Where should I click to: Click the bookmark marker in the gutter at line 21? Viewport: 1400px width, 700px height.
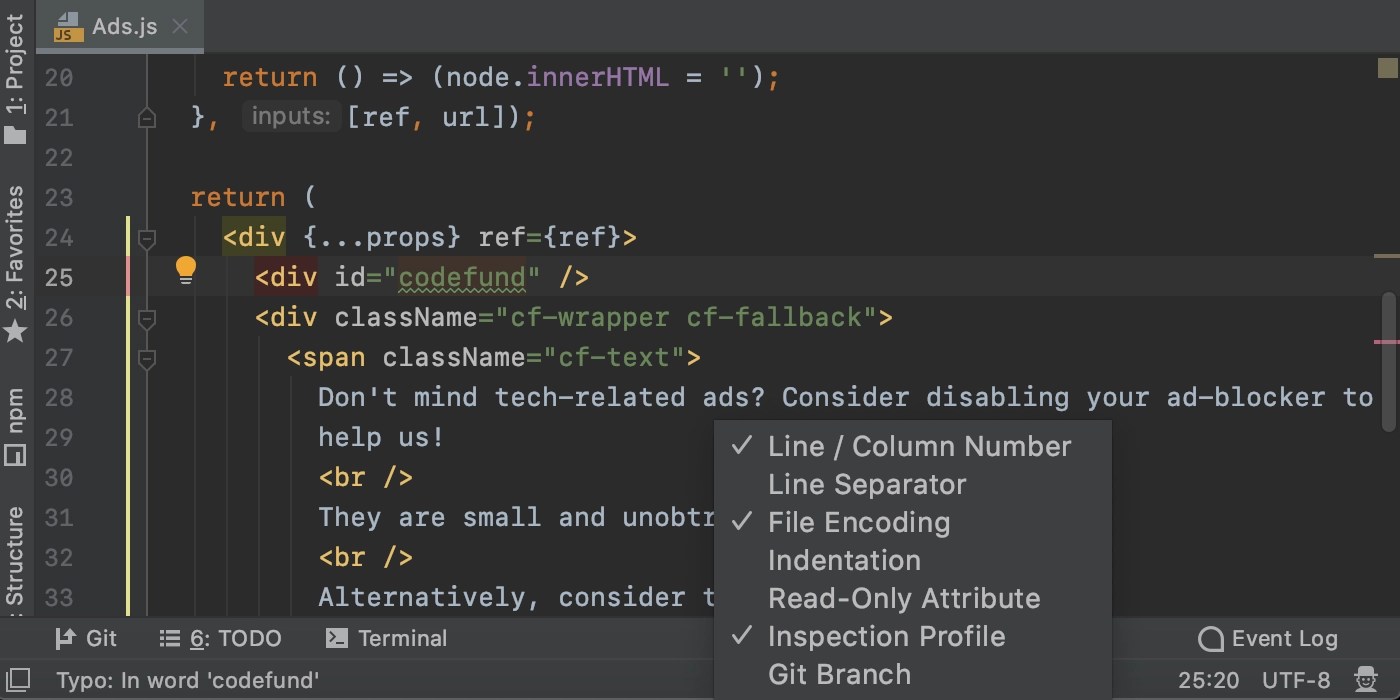point(146,117)
